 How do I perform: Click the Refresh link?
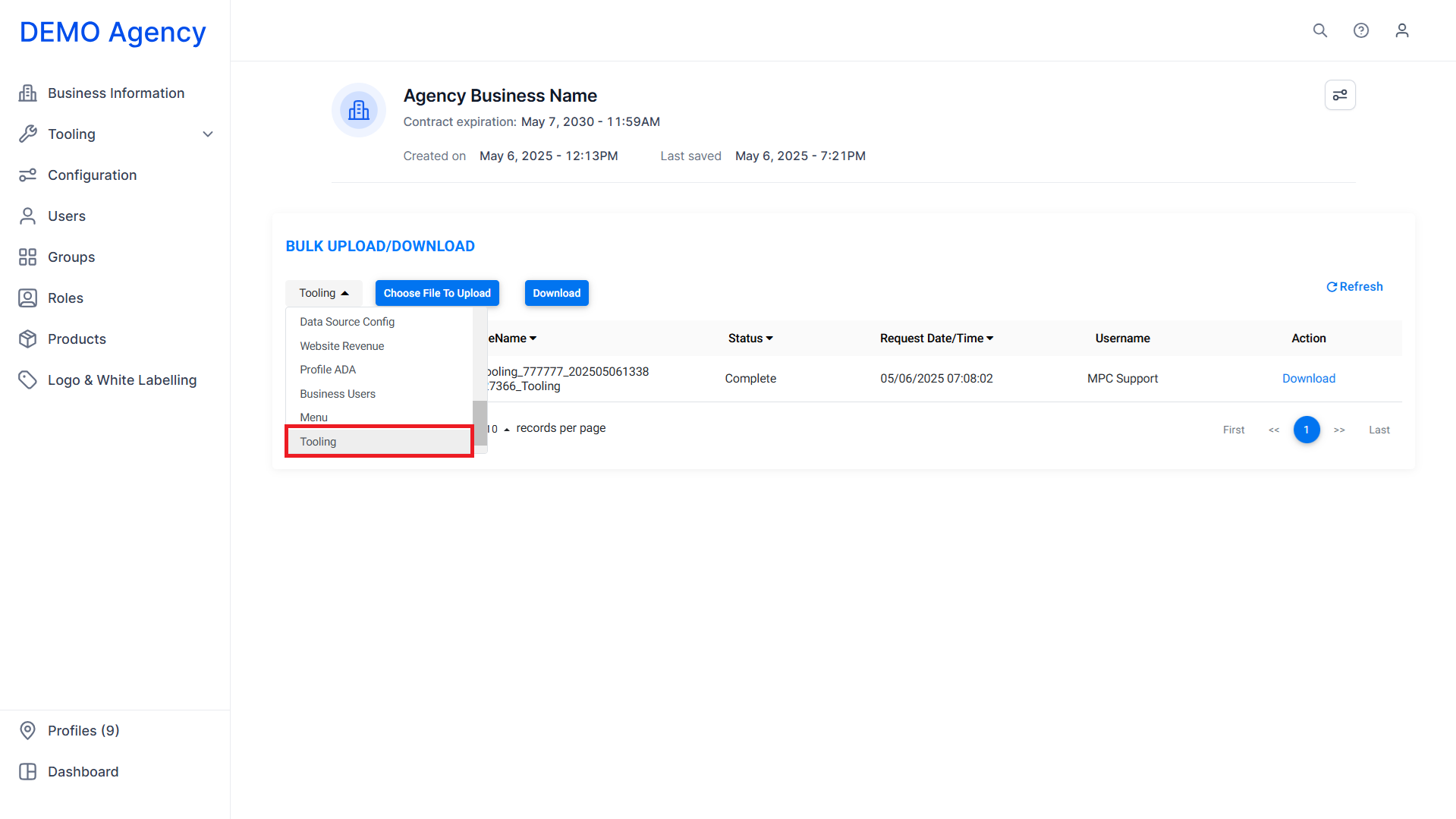pos(1354,287)
